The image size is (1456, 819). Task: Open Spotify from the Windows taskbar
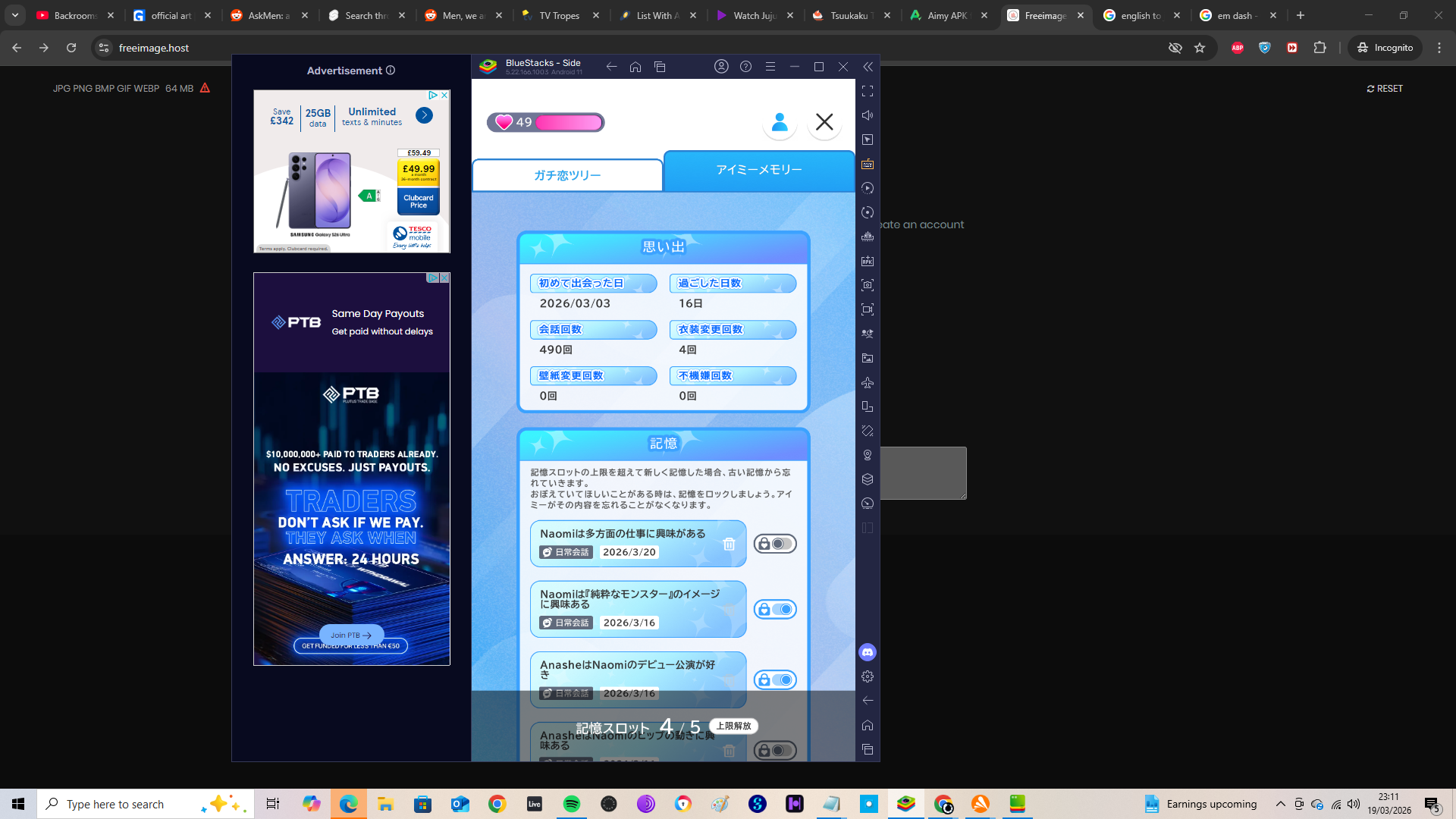(x=571, y=804)
